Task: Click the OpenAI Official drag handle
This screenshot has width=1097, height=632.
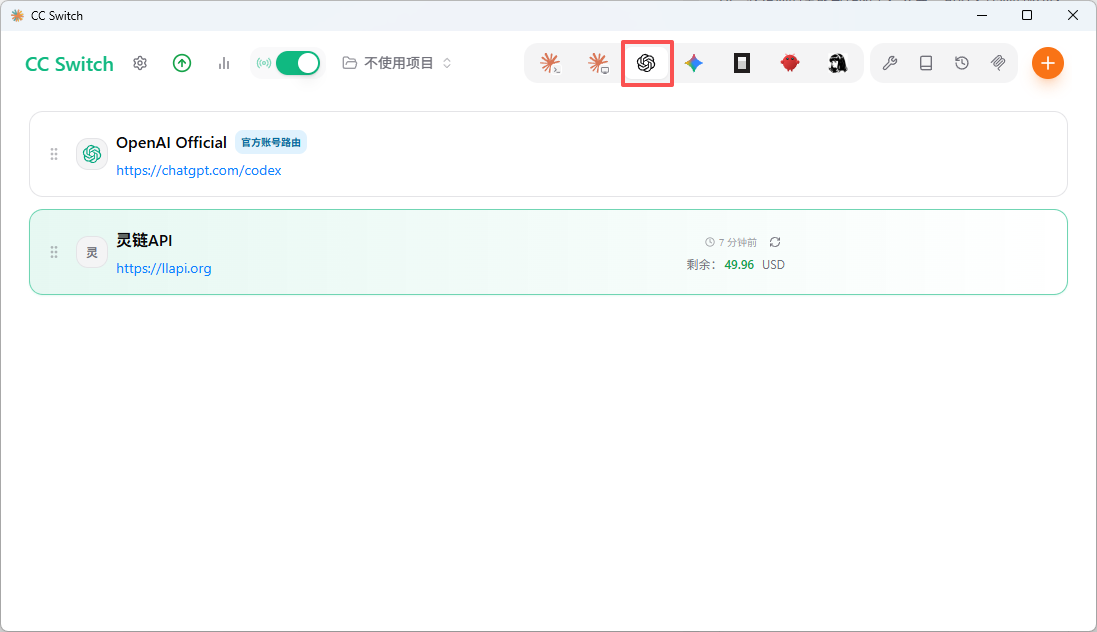Action: (x=54, y=154)
